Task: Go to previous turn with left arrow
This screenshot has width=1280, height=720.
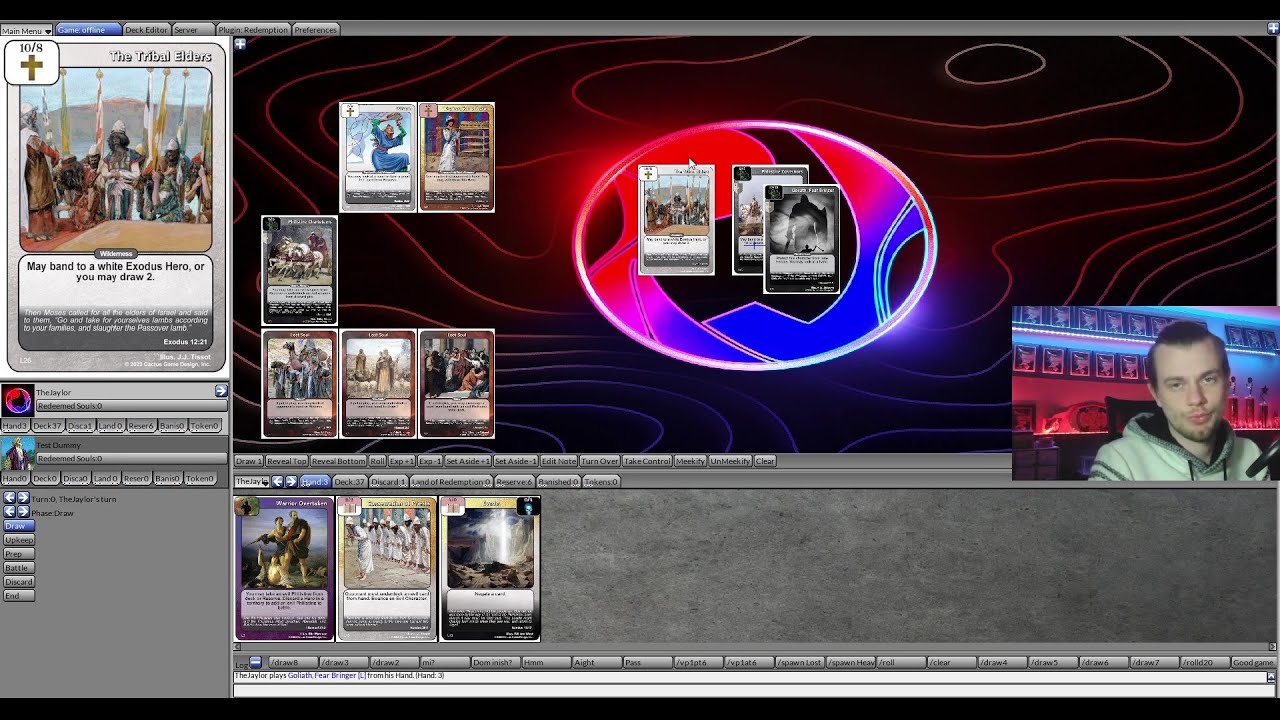Action: click(9, 498)
